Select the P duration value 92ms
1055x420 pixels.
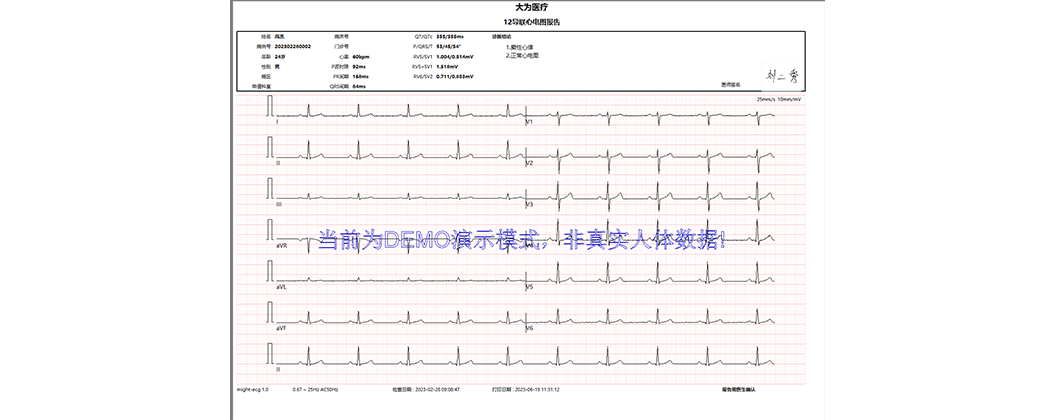pos(359,67)
